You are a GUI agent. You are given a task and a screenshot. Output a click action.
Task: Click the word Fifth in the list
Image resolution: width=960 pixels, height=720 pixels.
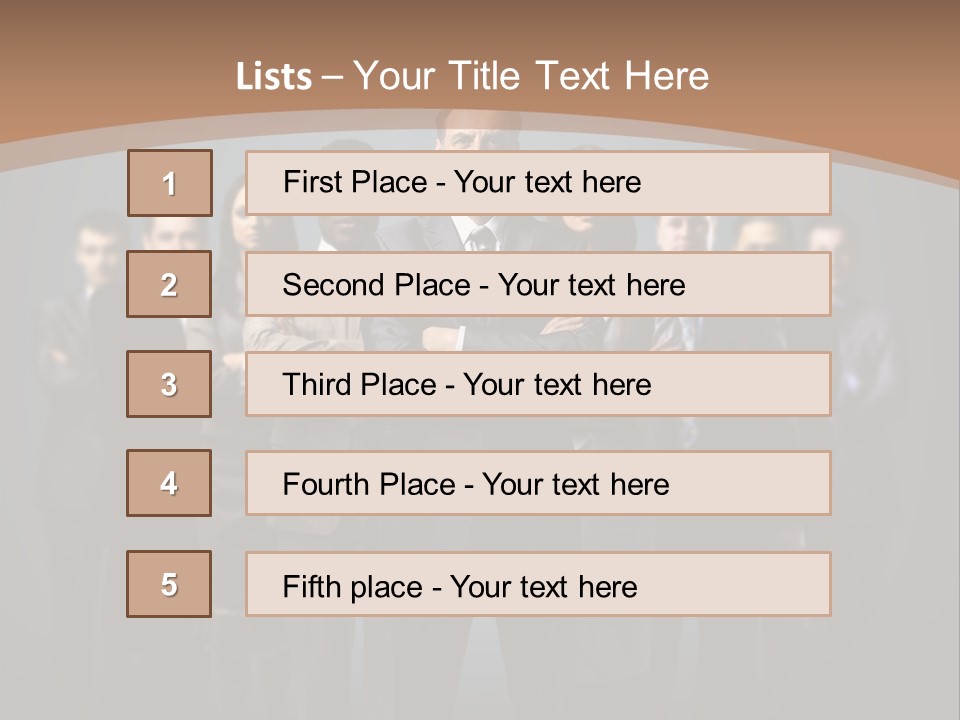click(311, 586)
